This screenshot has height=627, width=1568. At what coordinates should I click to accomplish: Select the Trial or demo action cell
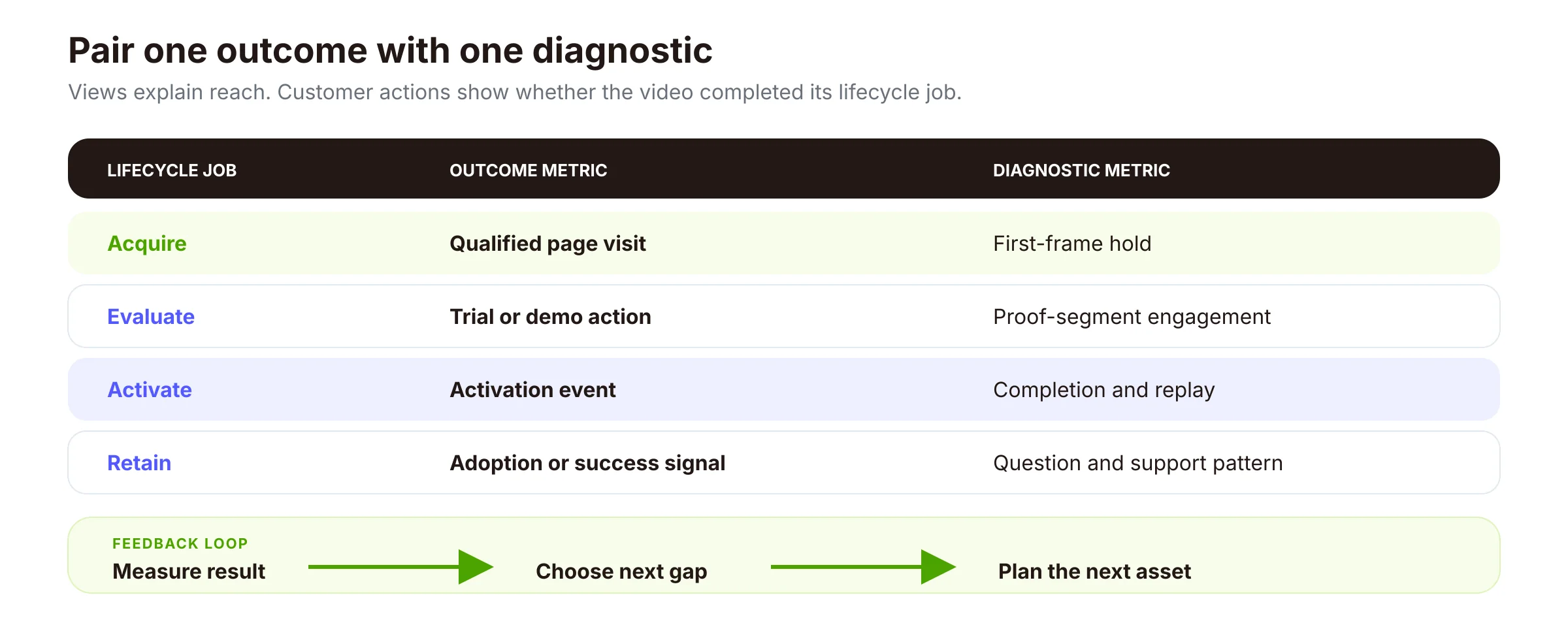(x=550, y=317)
